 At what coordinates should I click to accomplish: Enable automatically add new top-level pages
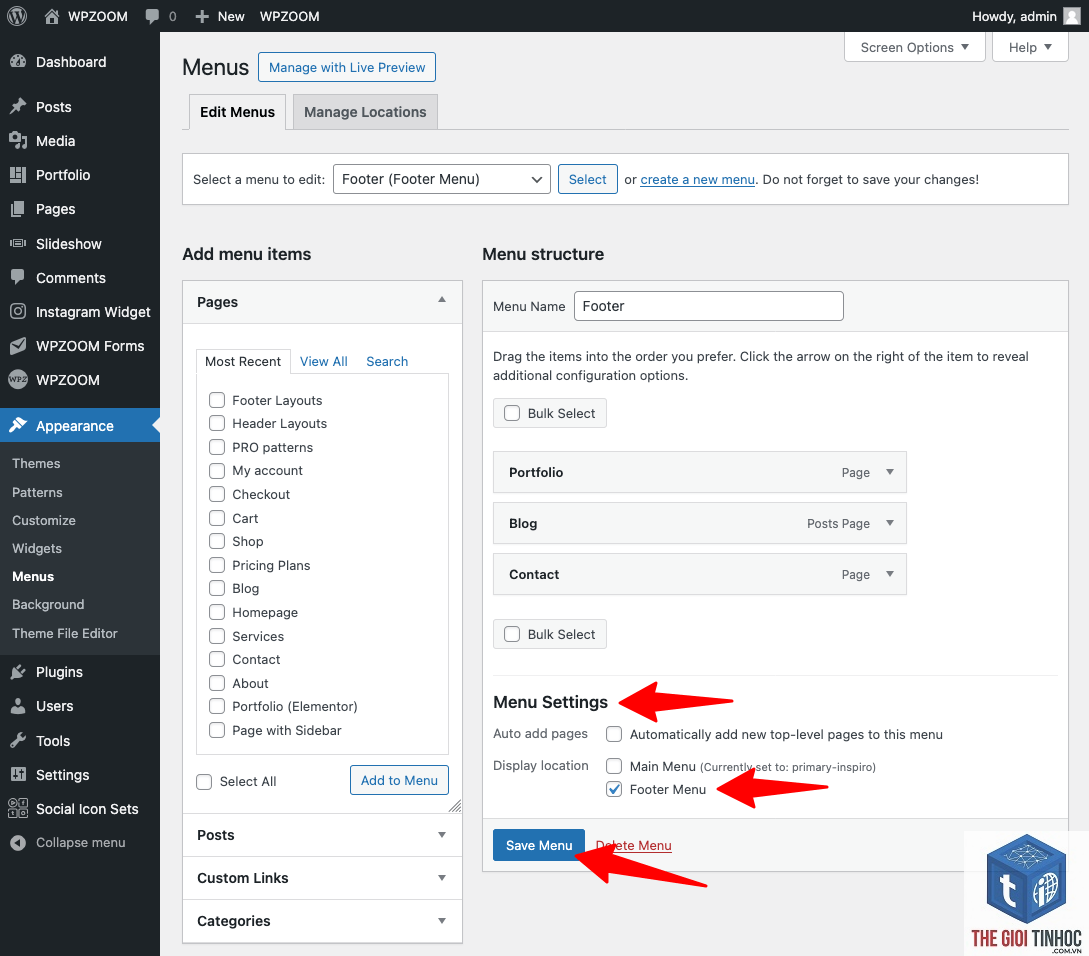(x=614, y=734)
